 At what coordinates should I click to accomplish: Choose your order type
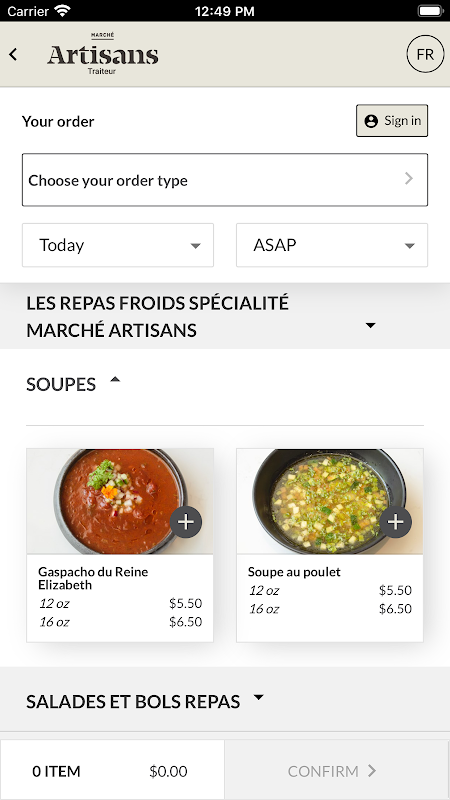(x=225, y=180)
